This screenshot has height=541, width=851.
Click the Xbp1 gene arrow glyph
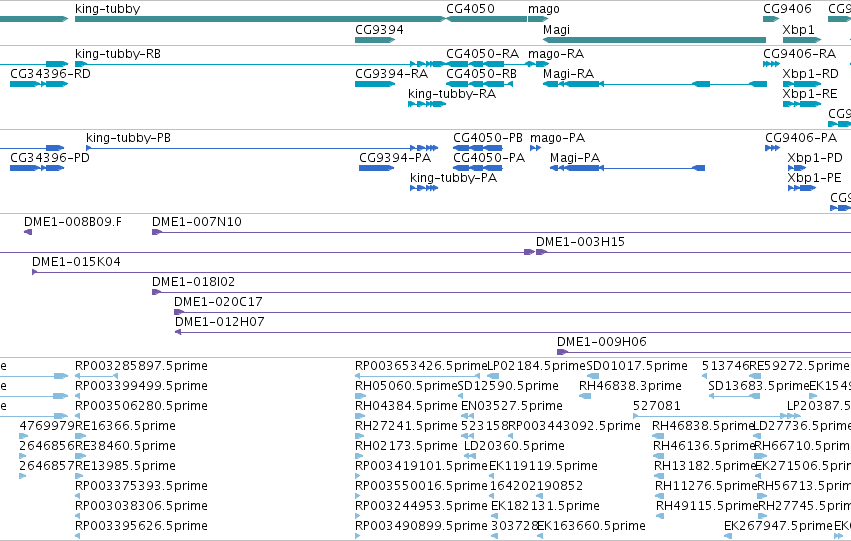(x=802, y=40)
